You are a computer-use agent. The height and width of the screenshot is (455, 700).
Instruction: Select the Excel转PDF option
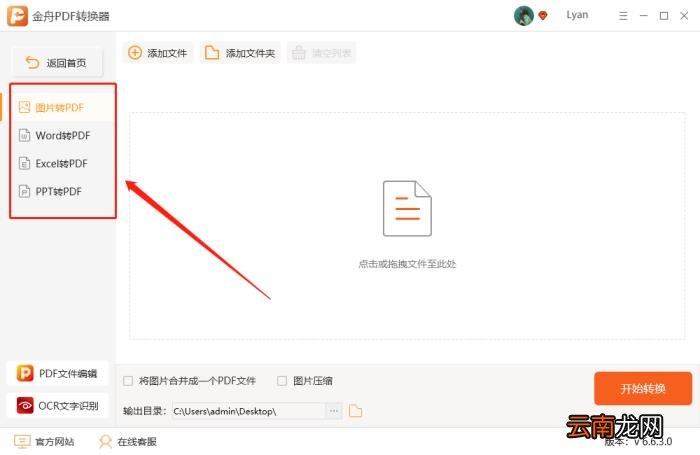tap(62, 163)
